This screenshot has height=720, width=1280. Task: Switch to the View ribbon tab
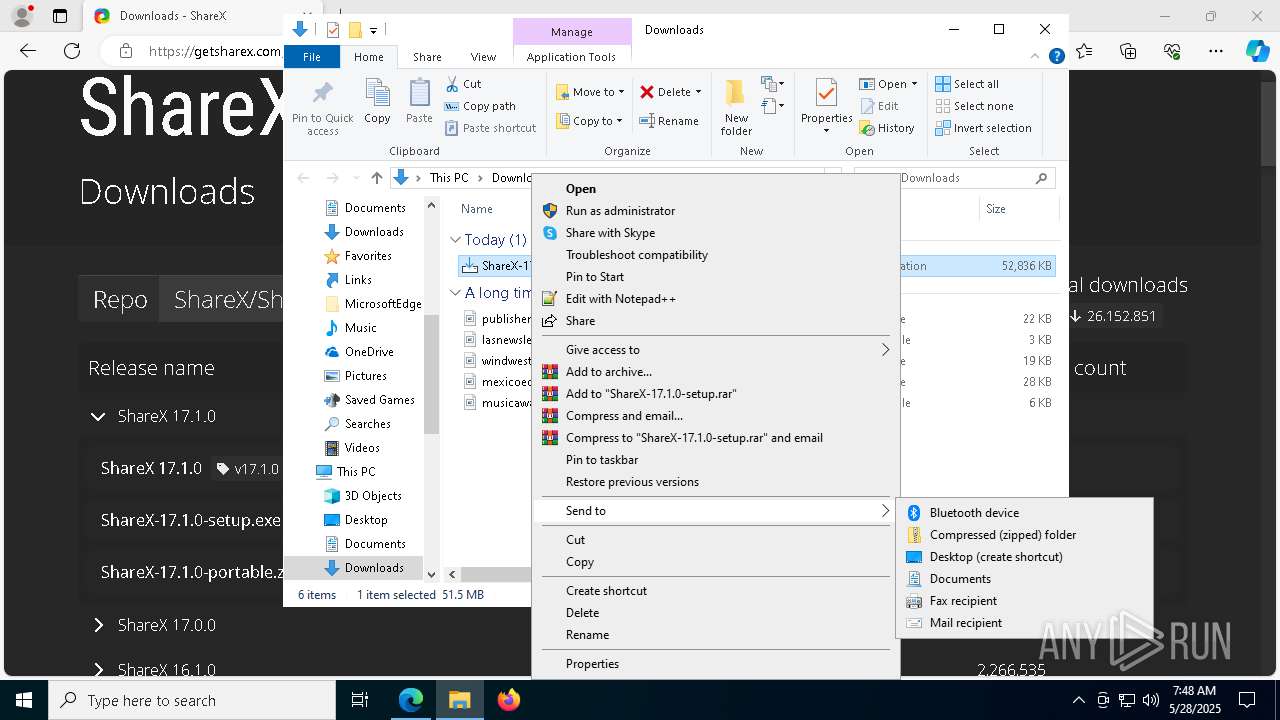tap(483, 57)
